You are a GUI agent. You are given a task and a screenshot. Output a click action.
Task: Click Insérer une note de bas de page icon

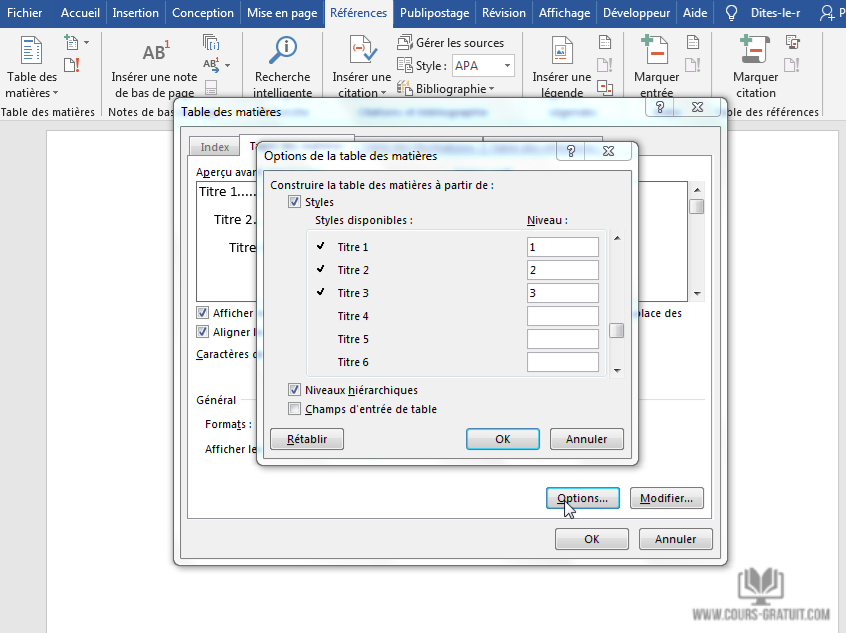pos(154,52)
